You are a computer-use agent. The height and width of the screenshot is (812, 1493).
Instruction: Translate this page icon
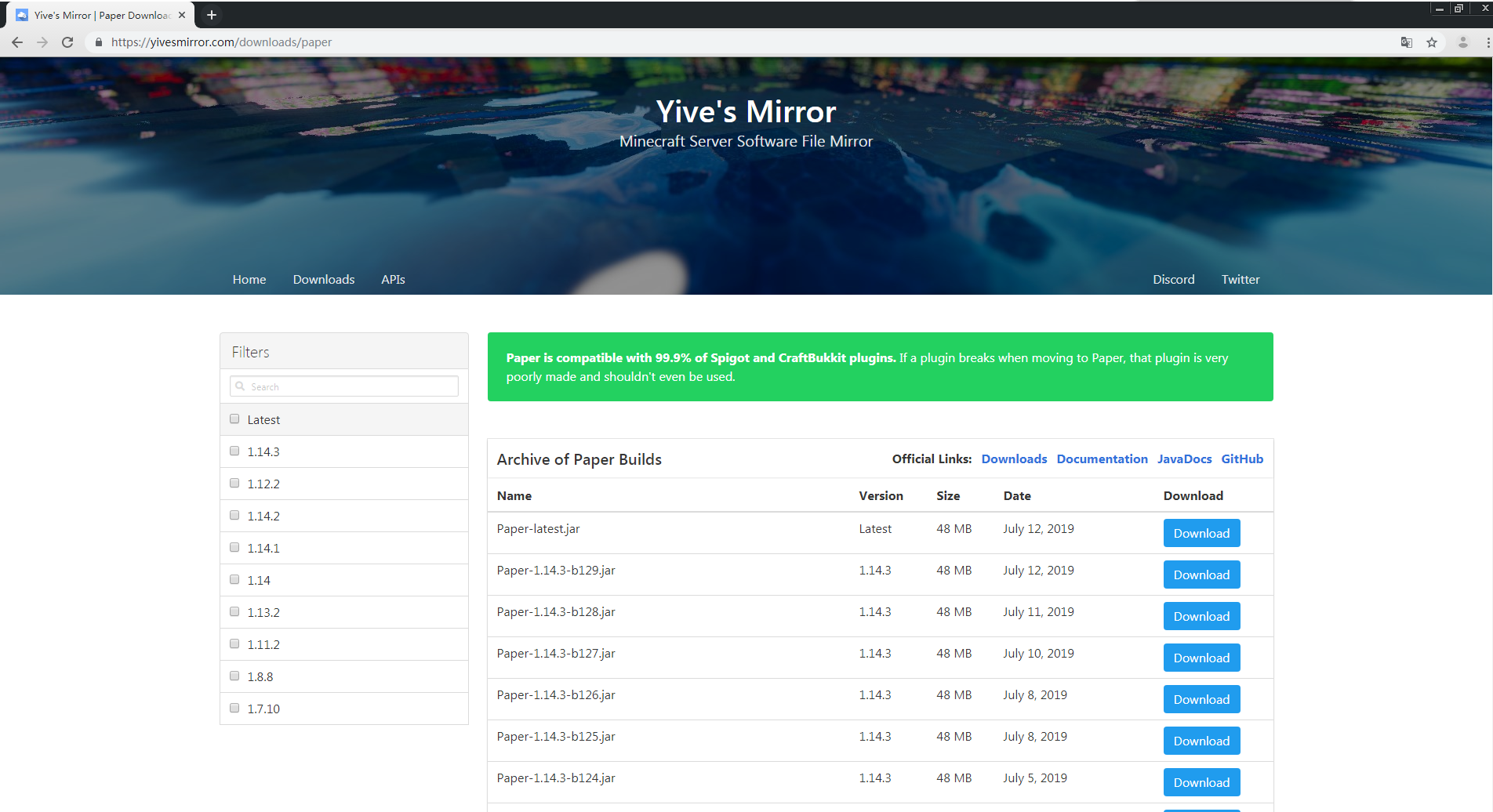pos(1407,42)
